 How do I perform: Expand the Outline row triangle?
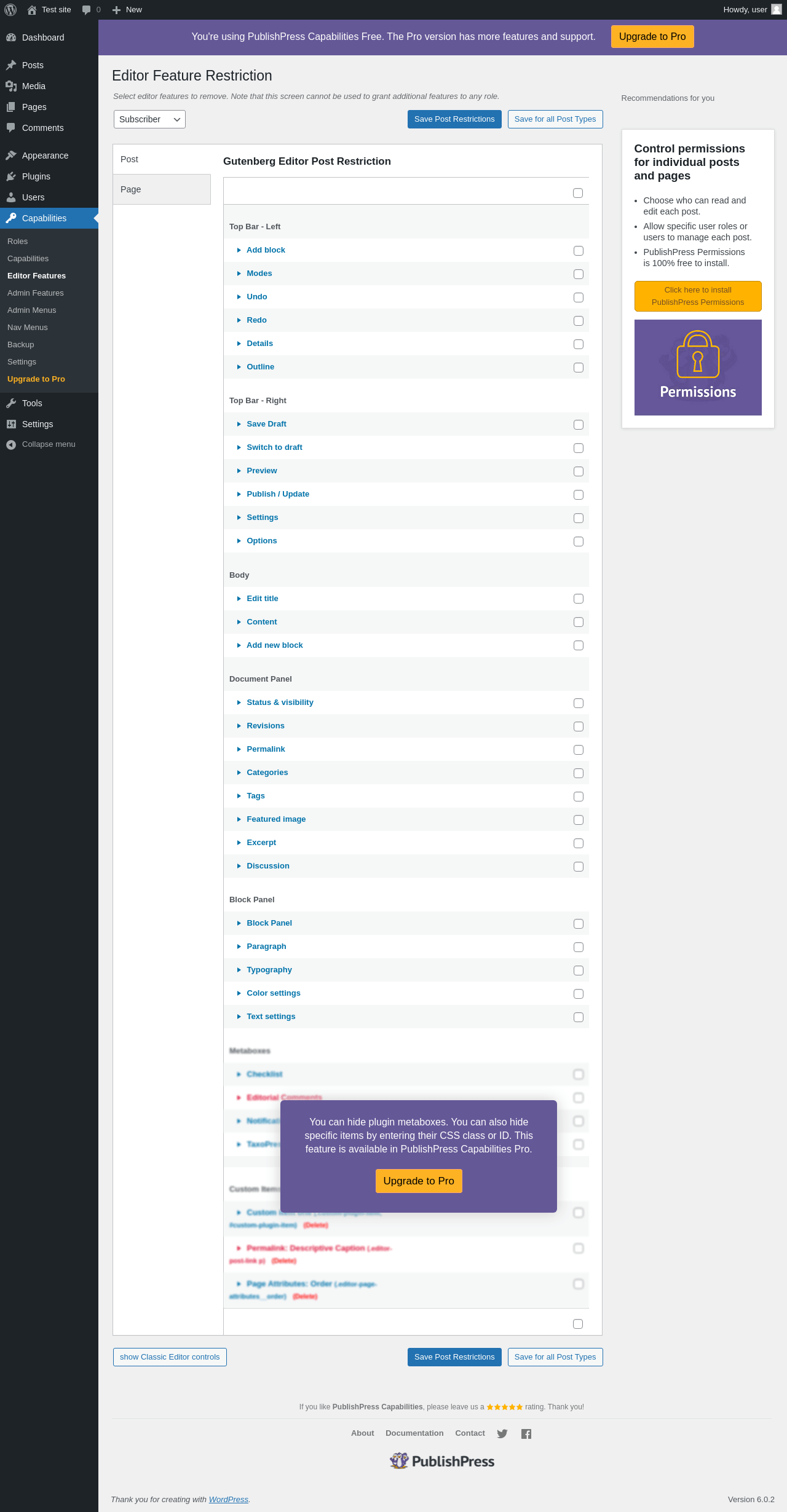coord(239,367)
